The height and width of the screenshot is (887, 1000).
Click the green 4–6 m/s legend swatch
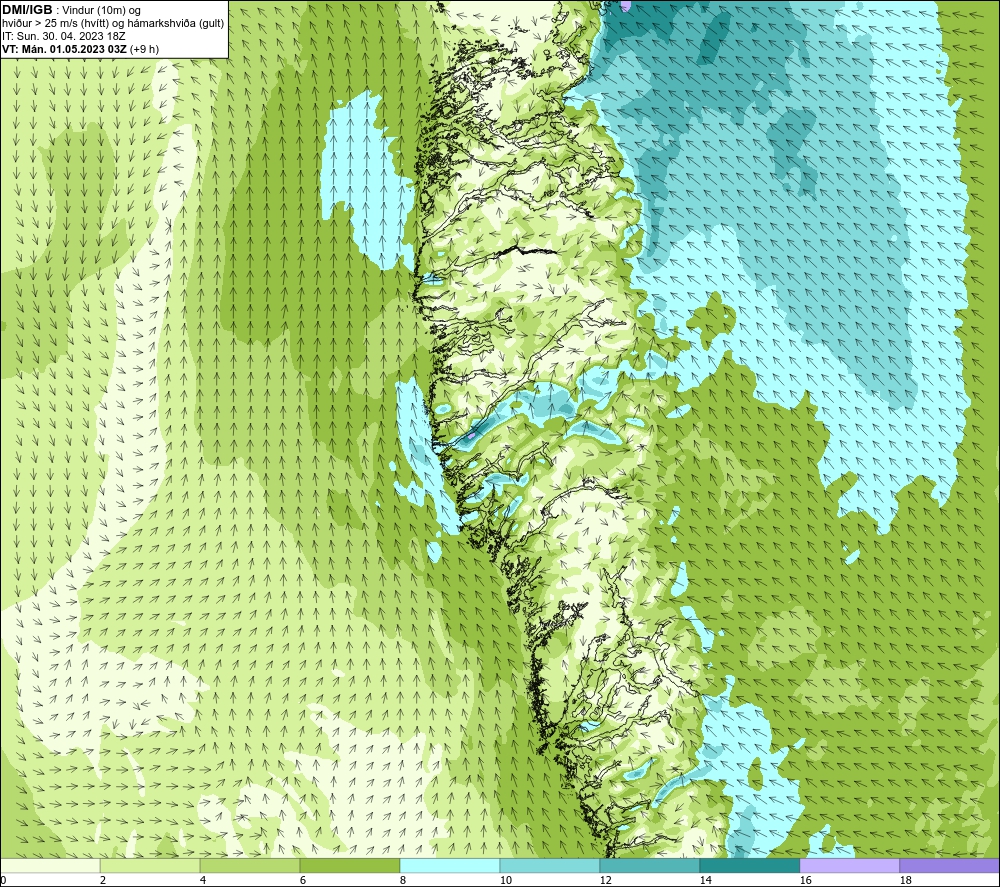[x=250, y=866]
